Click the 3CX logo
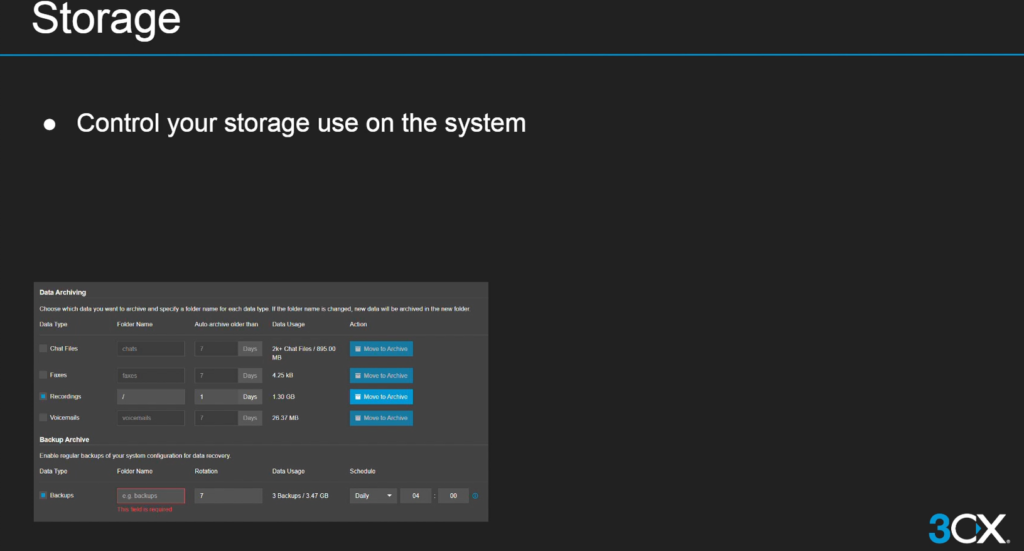 pos(967,526)
